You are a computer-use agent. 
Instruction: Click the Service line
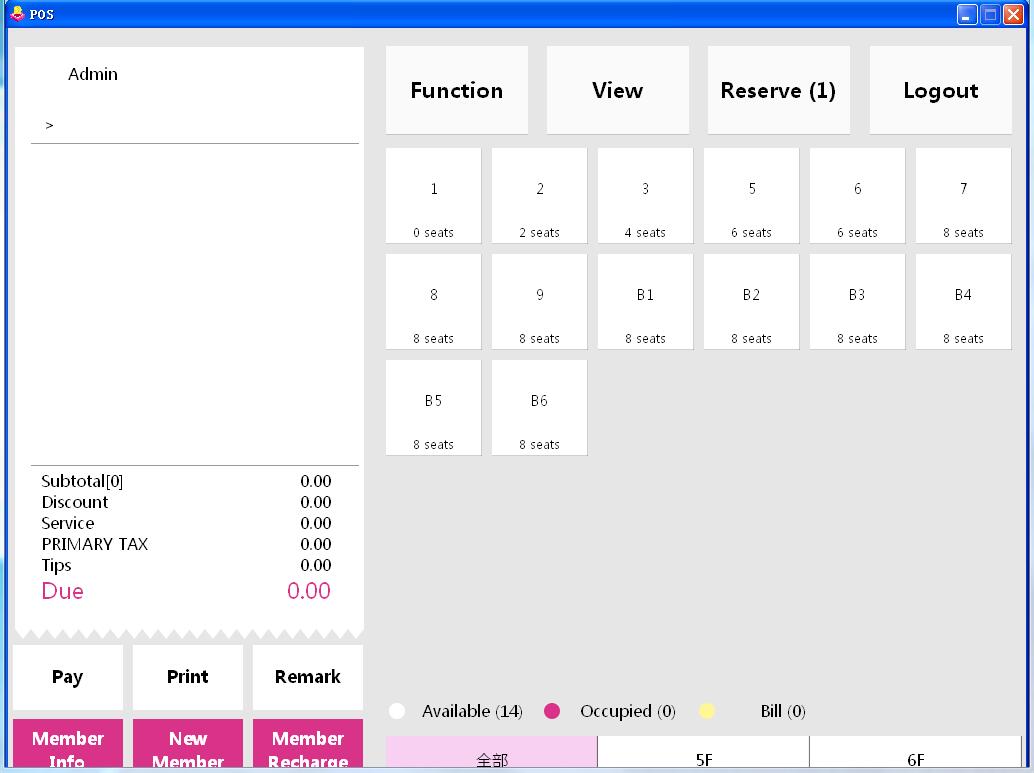[187, 523]
